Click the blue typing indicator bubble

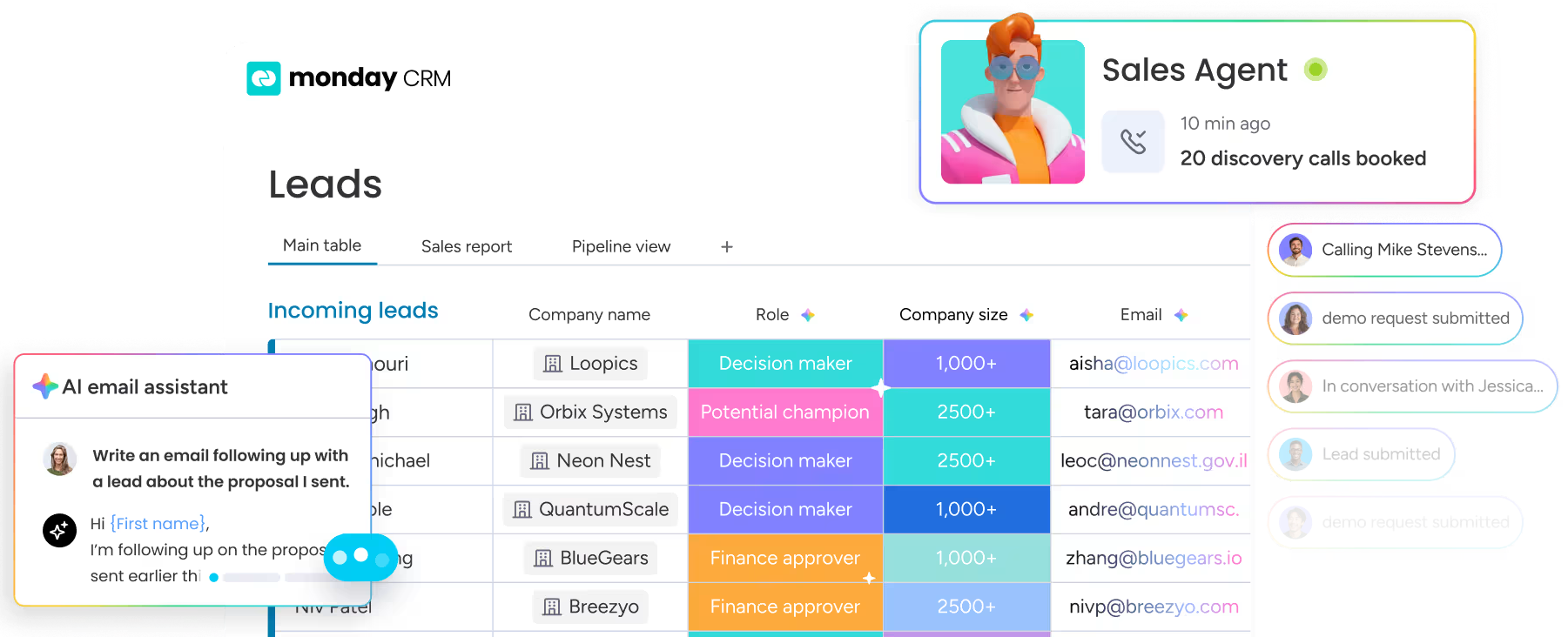click(360, 557)
